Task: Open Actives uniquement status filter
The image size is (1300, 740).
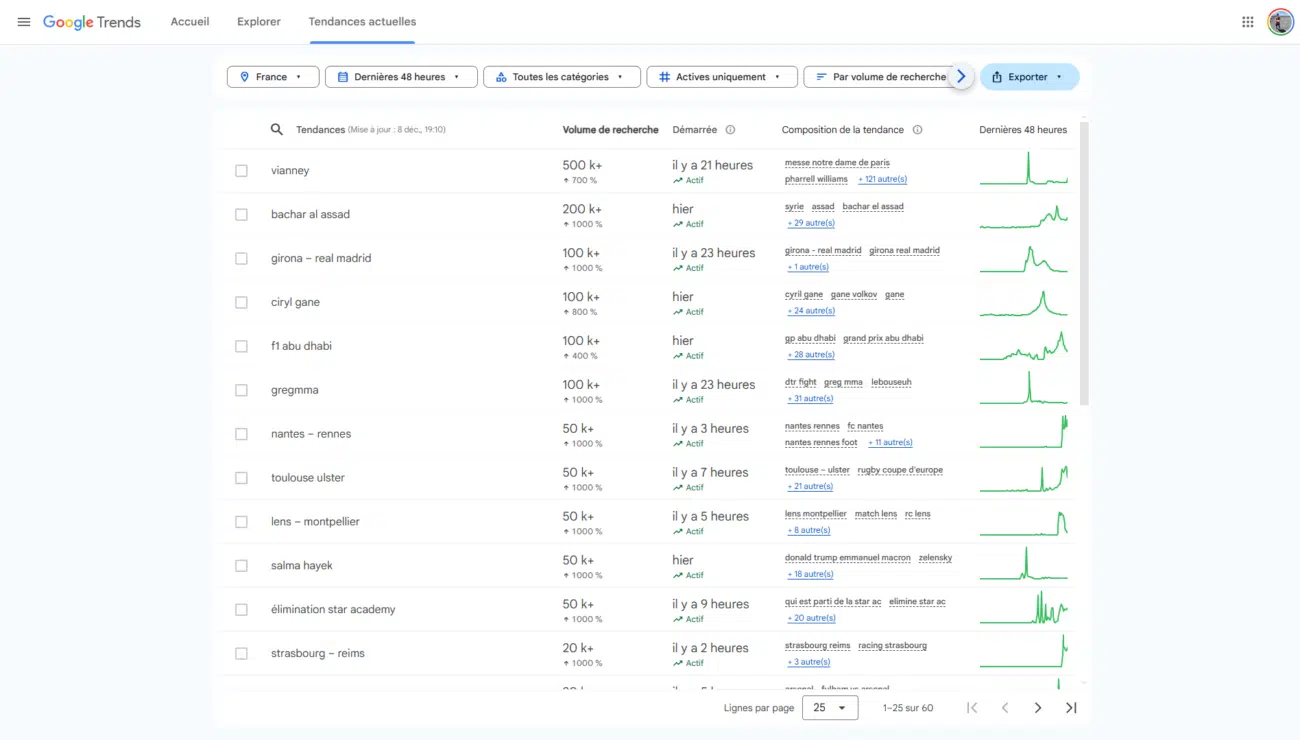Action: tap(722, 77)
